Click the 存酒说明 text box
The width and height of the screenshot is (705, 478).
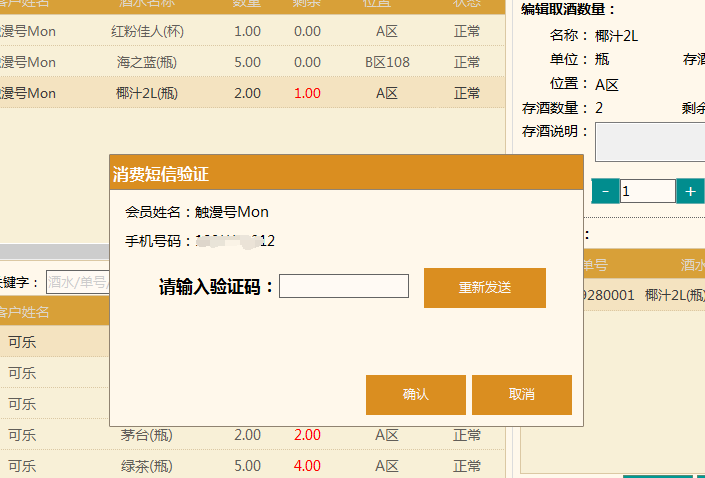click(650, 142)
